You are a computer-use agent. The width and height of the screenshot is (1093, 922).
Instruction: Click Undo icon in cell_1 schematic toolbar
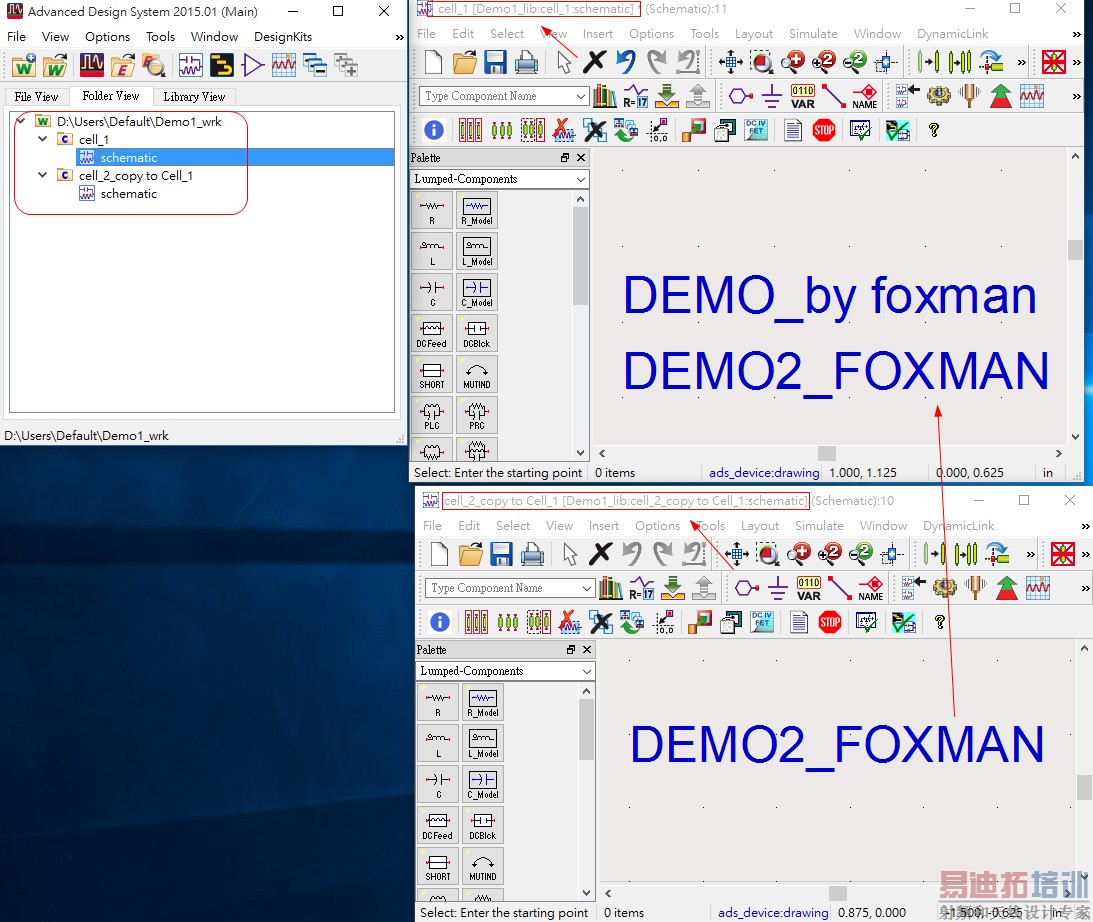(x=626, y=62)
